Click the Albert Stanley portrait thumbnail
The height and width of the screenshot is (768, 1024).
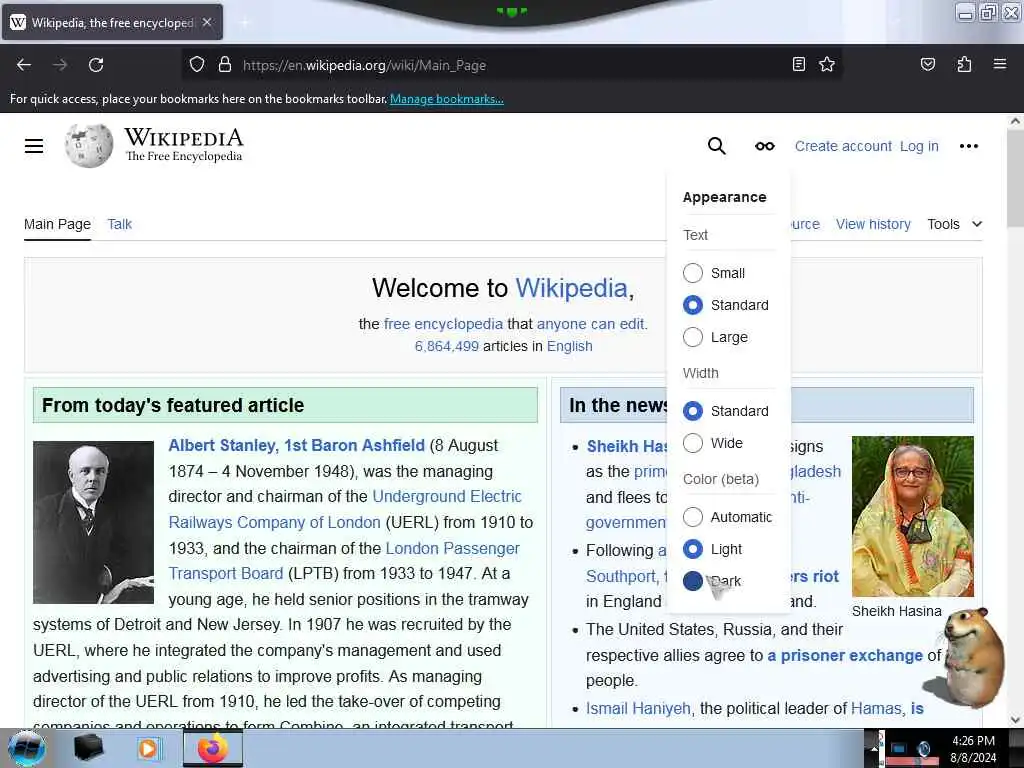[93, 522]
